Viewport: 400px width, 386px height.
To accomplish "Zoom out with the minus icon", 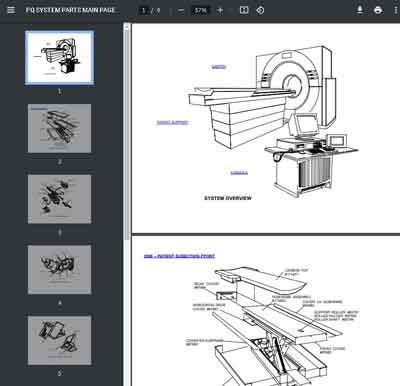I will click(181, 10).
